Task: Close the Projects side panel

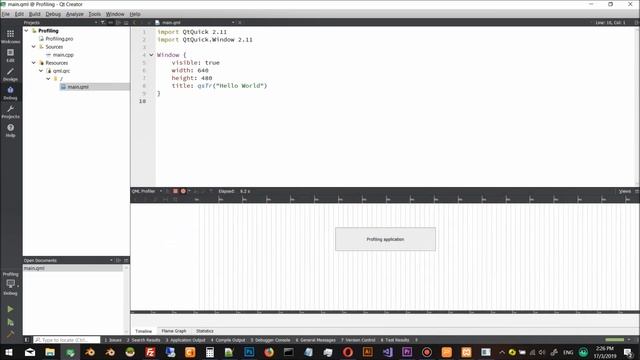Action: pos(126,22)
